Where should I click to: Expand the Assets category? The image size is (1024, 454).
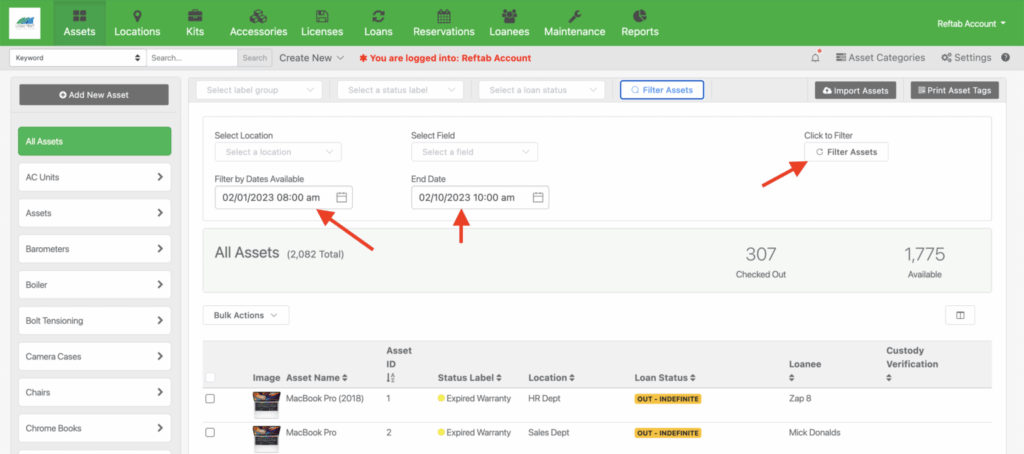click(95, 213)
